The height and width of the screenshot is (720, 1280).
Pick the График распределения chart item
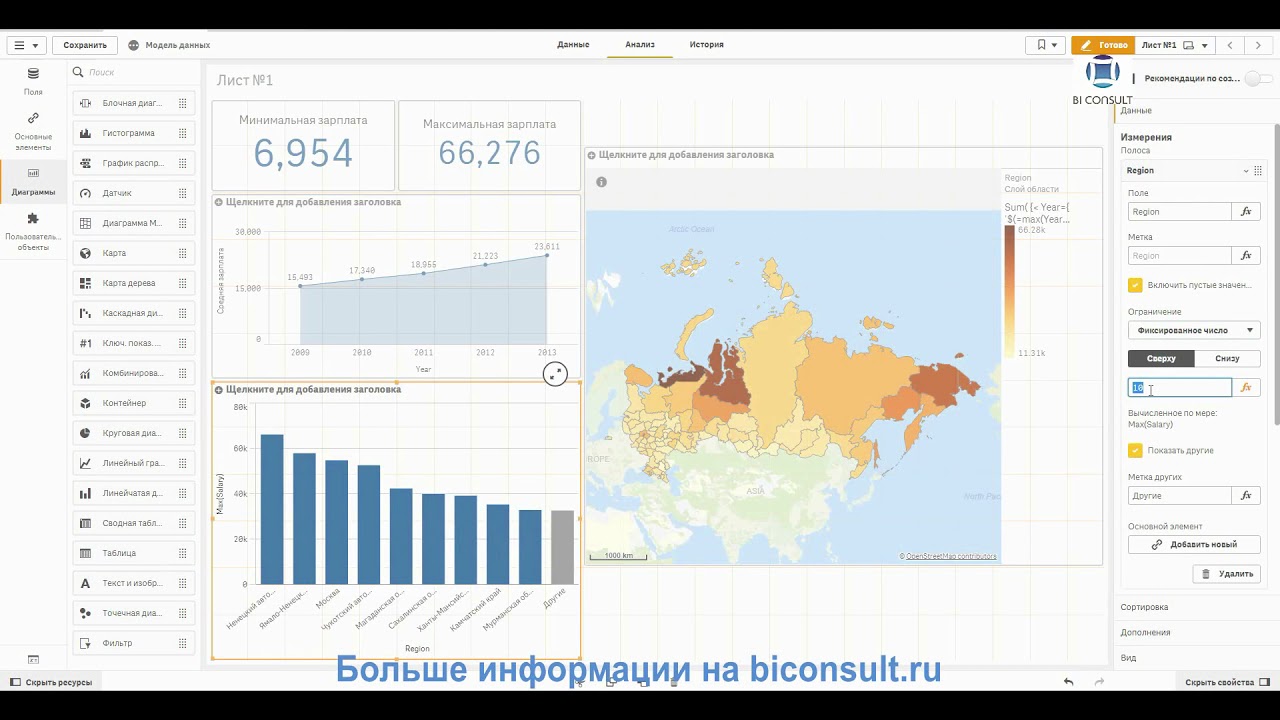pyautogui.click(x=134, y=163)
